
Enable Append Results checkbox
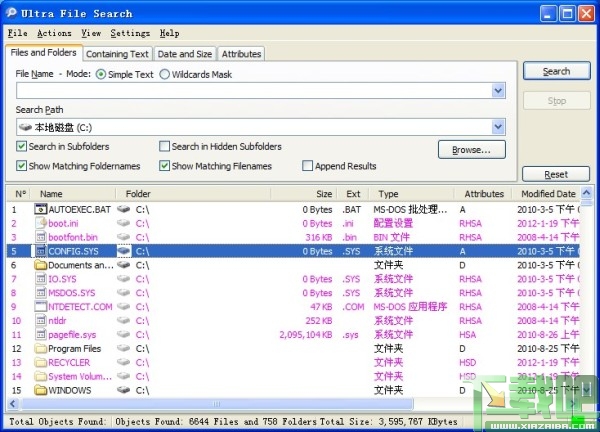[307, 166]
